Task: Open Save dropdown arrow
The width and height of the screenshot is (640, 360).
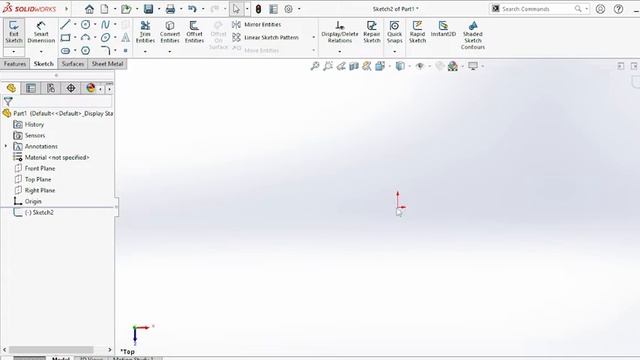Action: (x=159, y=9)
